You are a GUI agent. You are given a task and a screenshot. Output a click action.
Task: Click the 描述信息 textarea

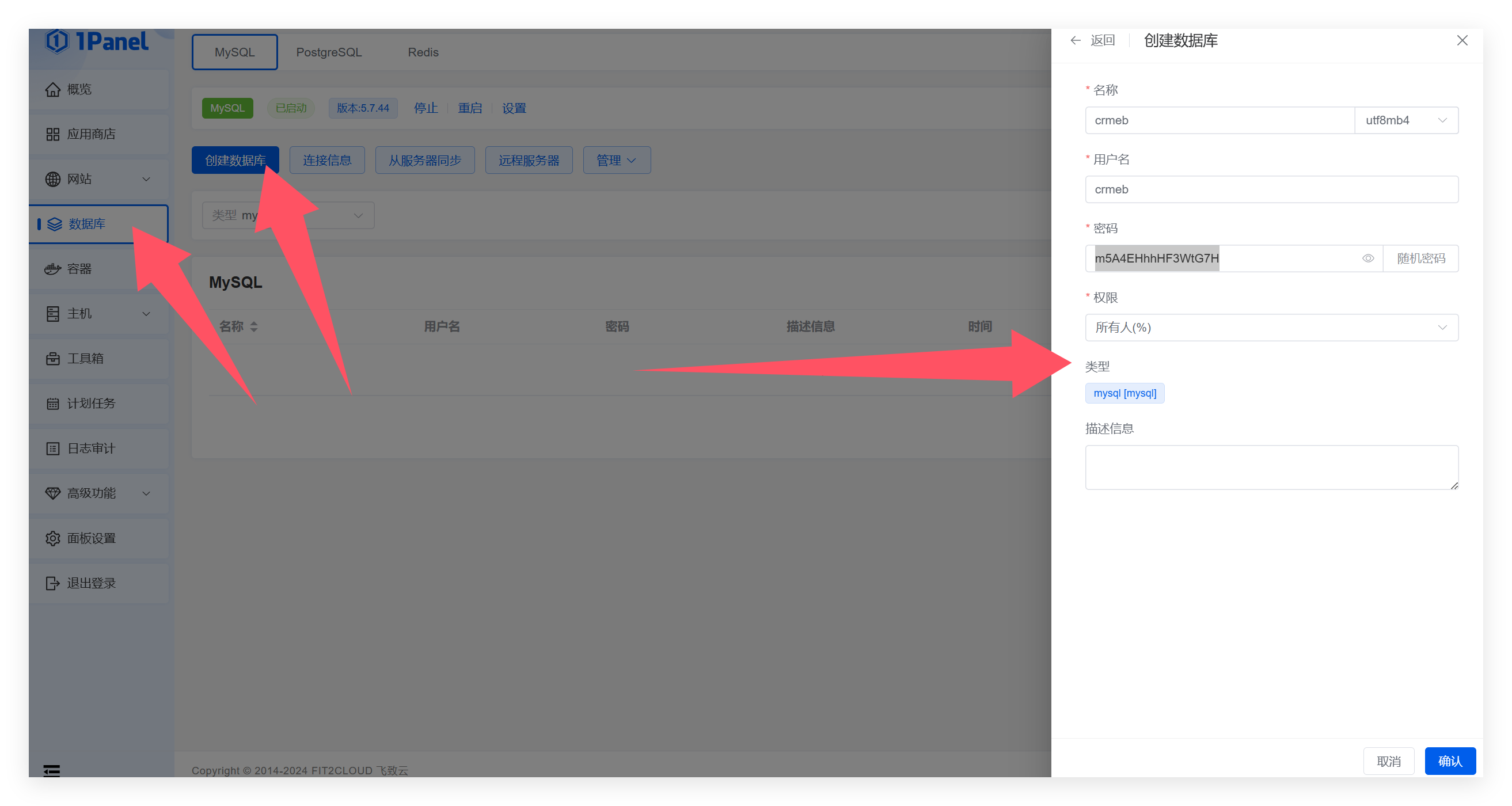(x=1271, y=467)
